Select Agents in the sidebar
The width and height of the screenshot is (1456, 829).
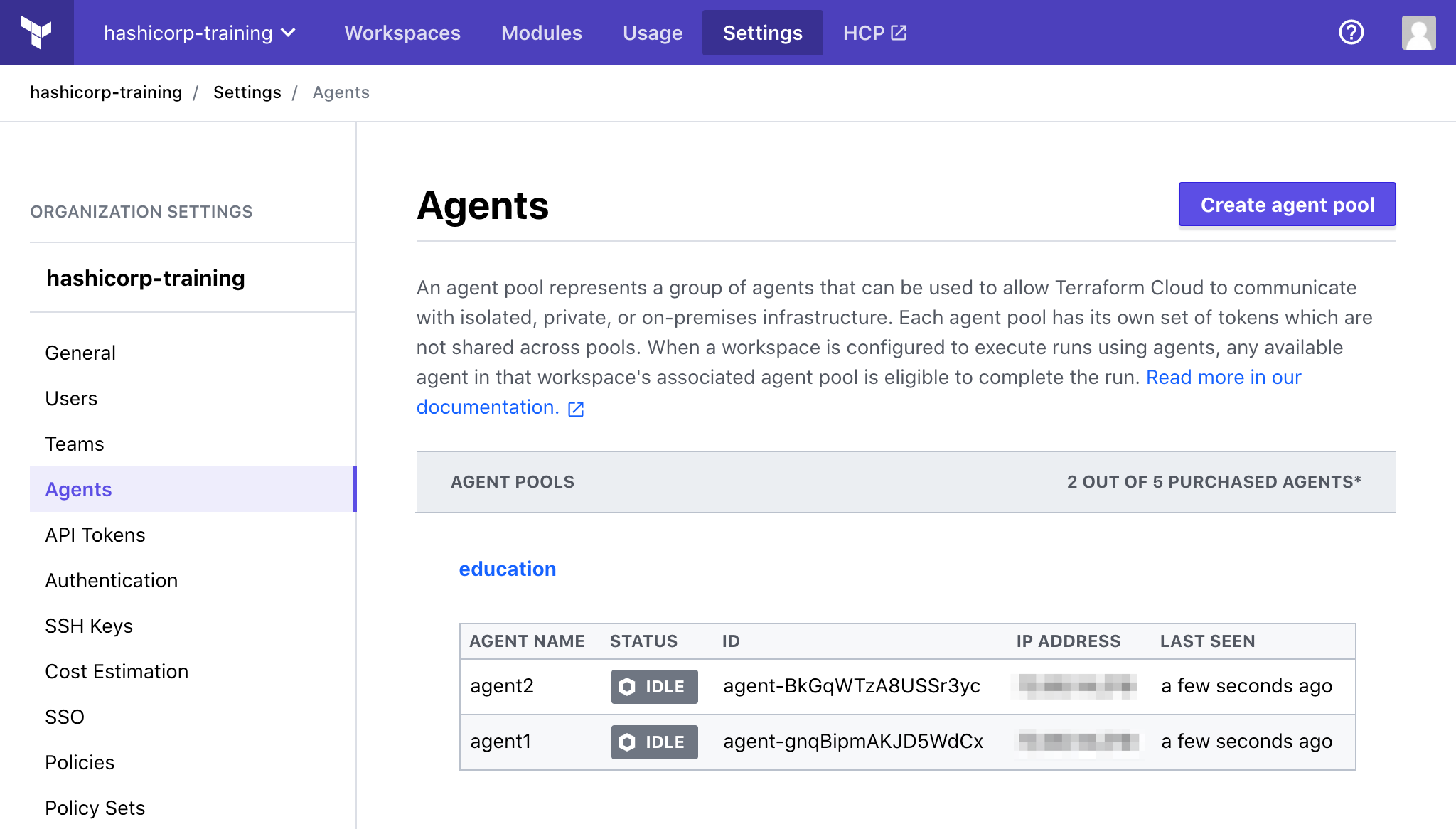point(193,489)
